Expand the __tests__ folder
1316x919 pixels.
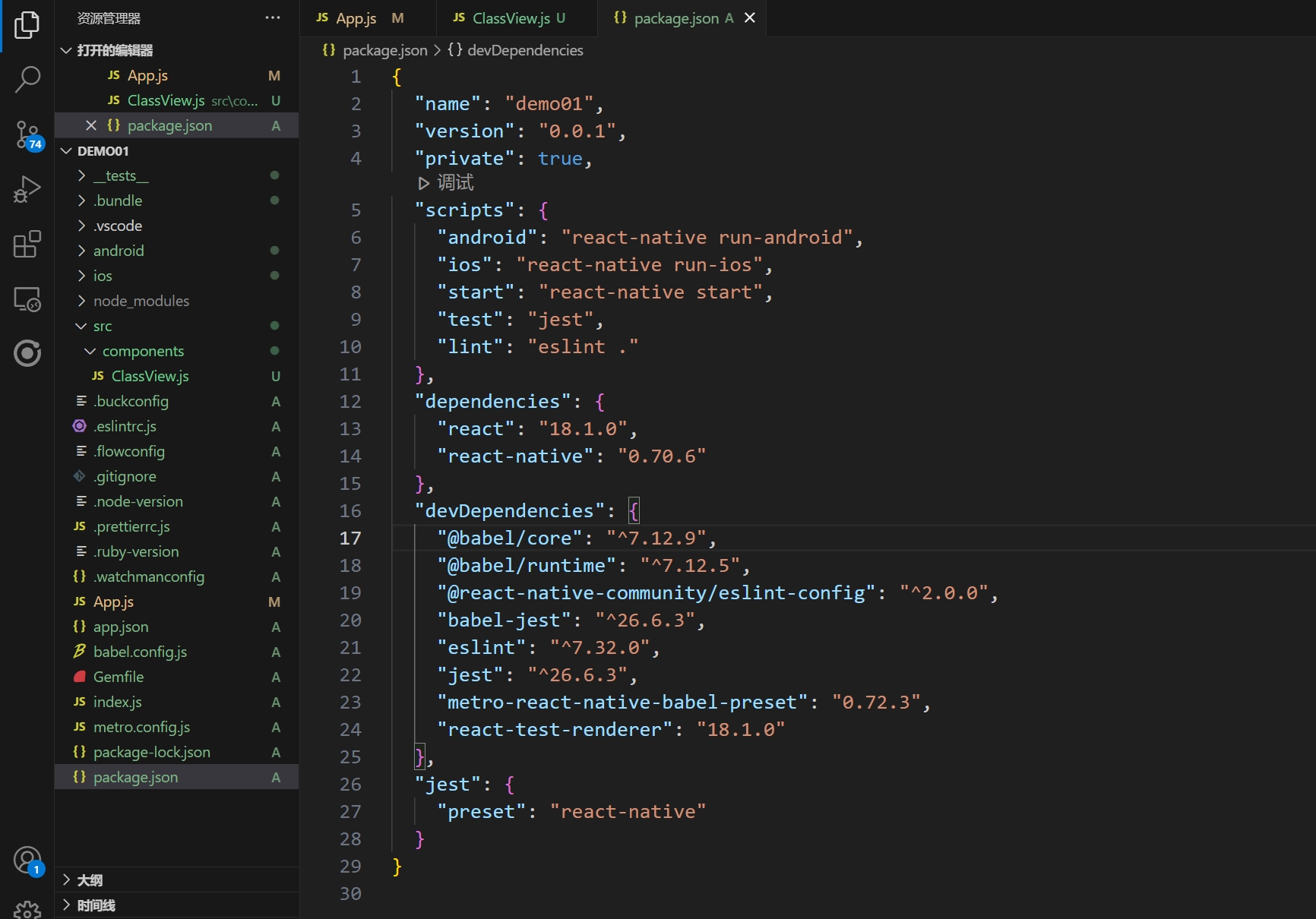(x=176, y=175)
